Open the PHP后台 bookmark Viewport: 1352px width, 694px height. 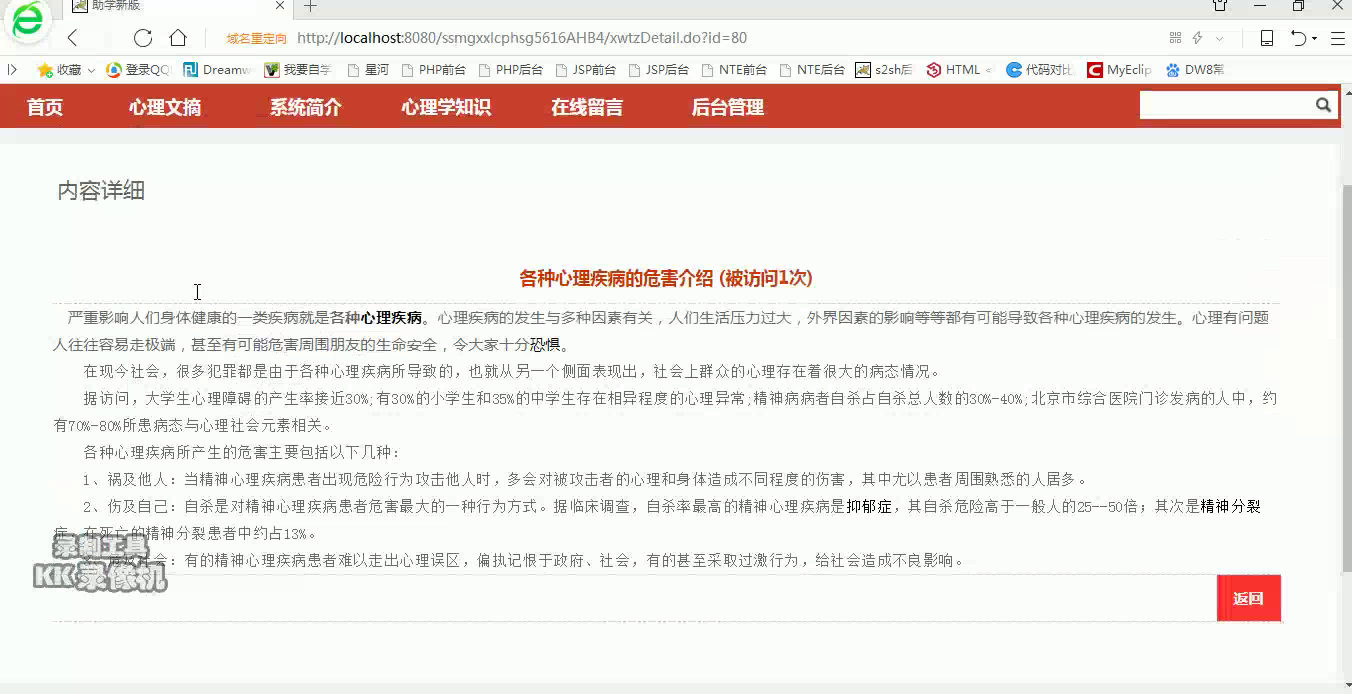click(x=511, y=70)
